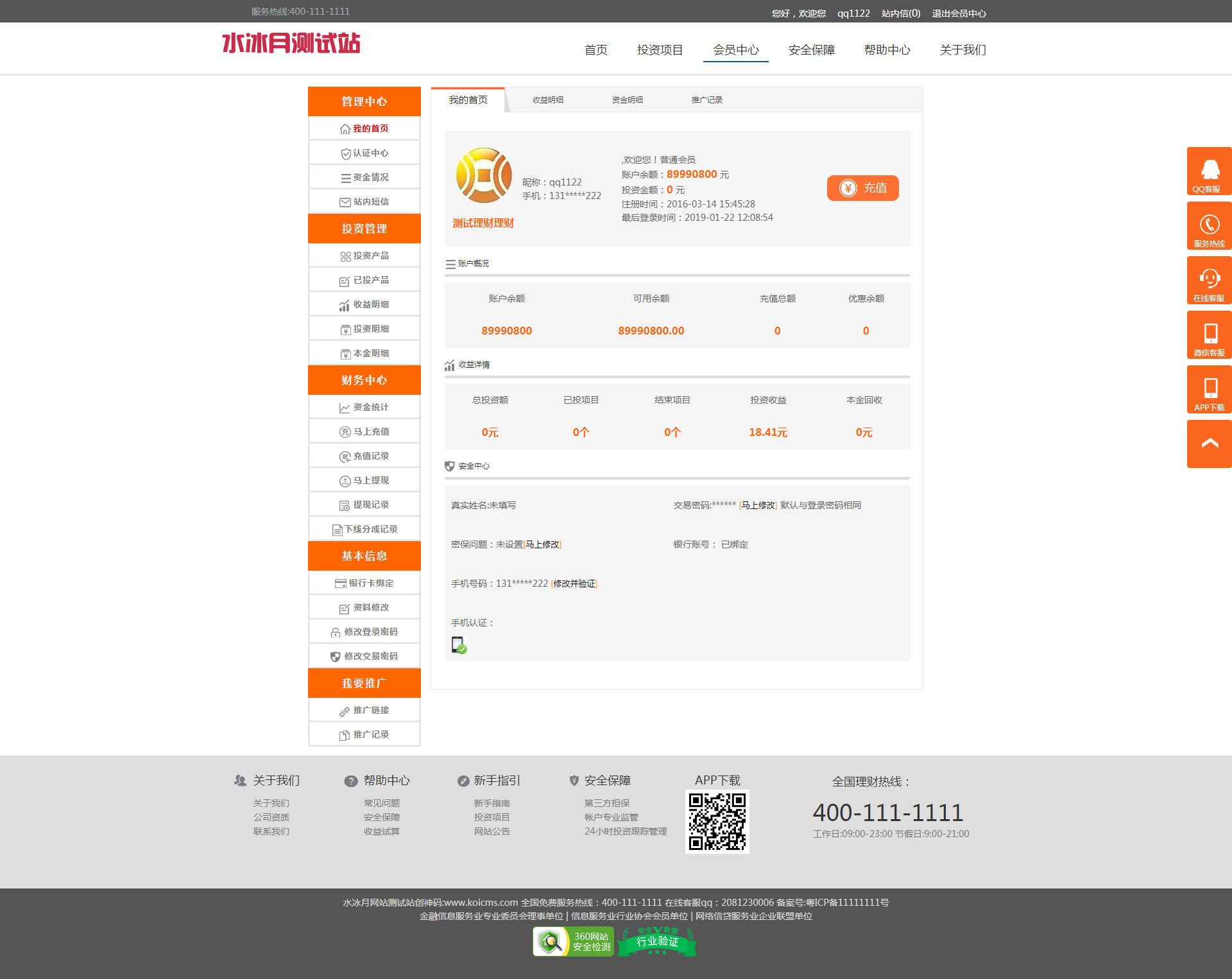Screen dimensions: 1232x979
Task: Open 关于我们 in the main navigation
Action: [963, 50]
